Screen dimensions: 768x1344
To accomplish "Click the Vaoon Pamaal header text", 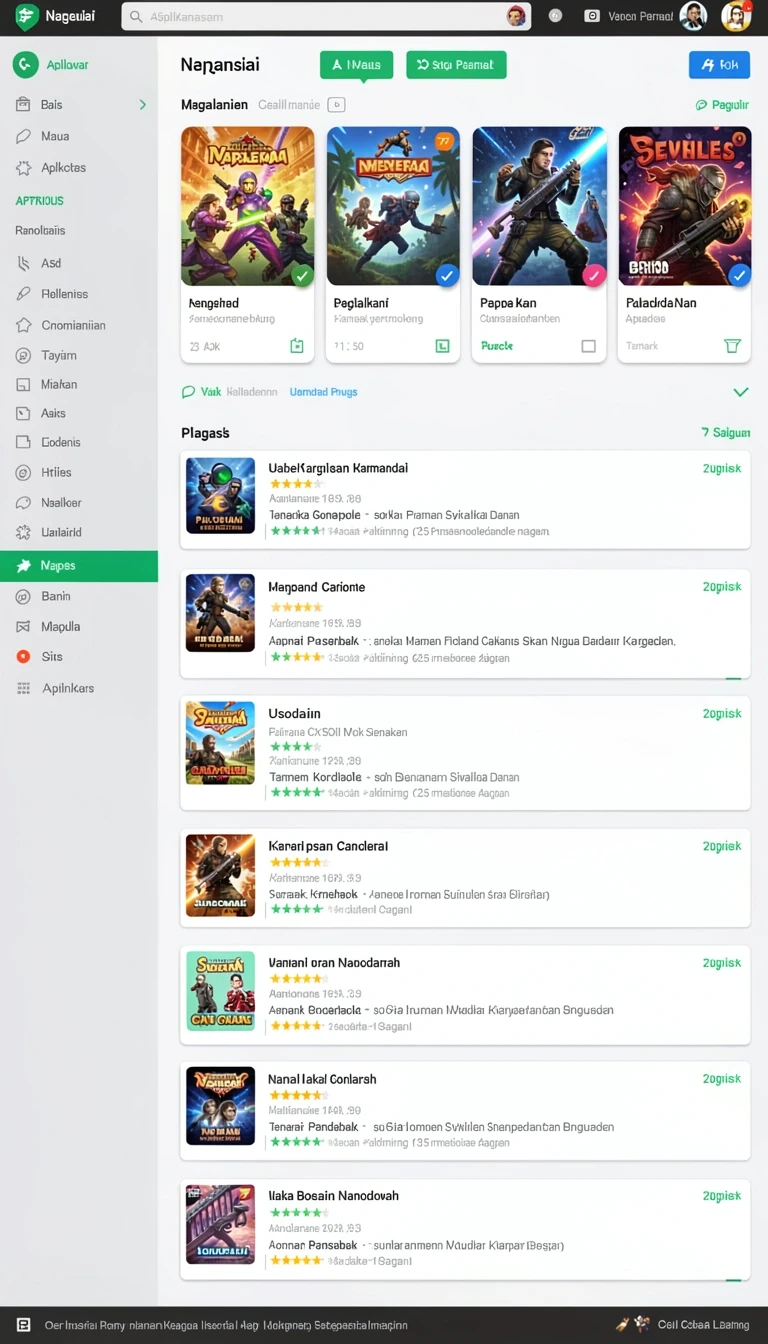I will 641,16.
